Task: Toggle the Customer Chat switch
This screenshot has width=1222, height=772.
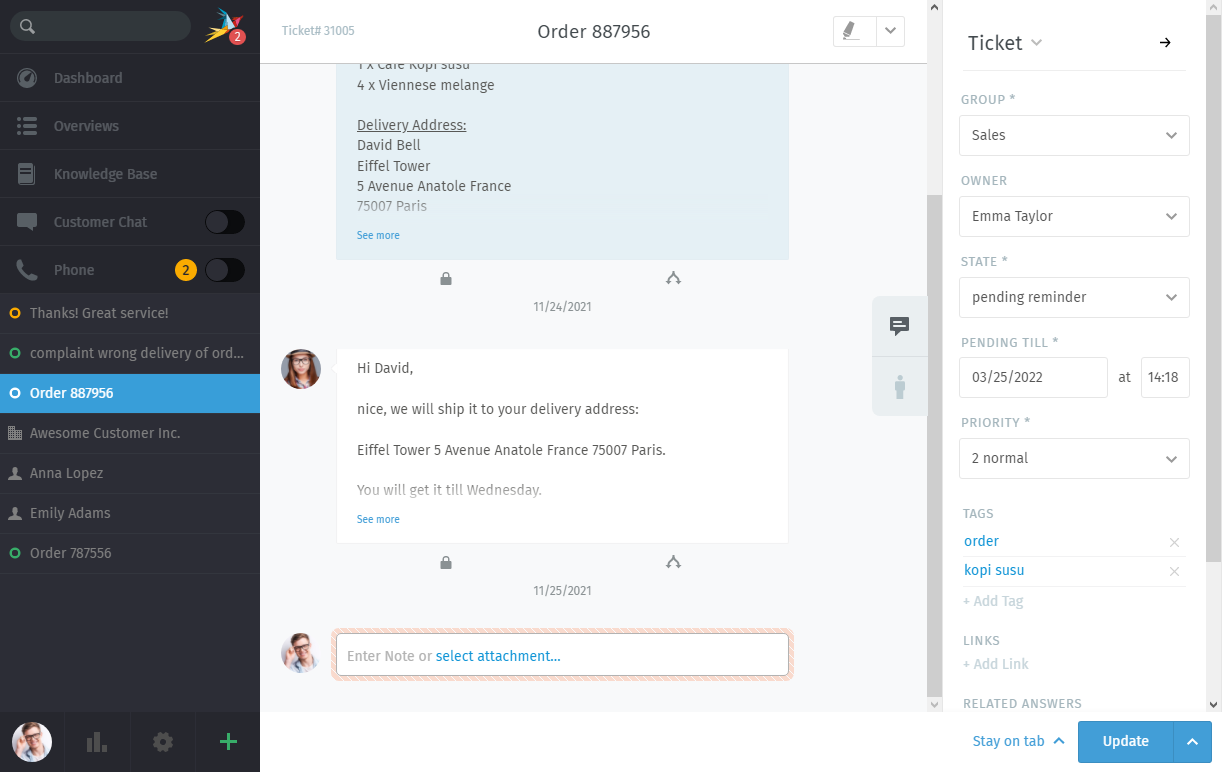Action: [x=225, y=222]
